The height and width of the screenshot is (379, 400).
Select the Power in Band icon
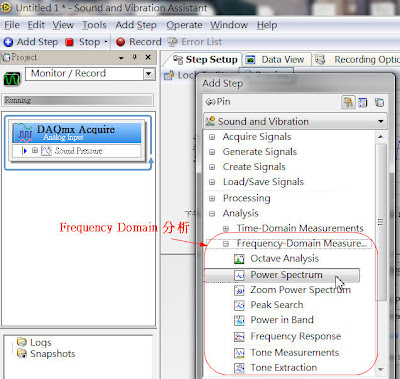coord(239,320)
